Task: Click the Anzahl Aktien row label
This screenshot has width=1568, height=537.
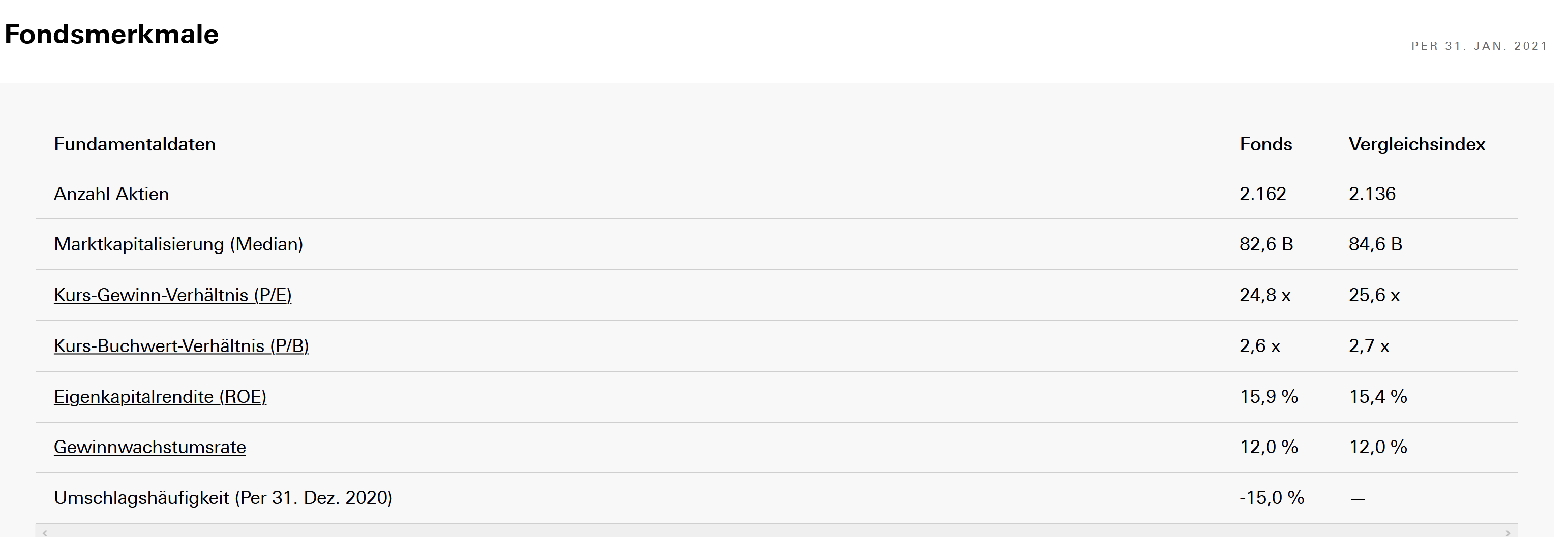Action: 111,194
